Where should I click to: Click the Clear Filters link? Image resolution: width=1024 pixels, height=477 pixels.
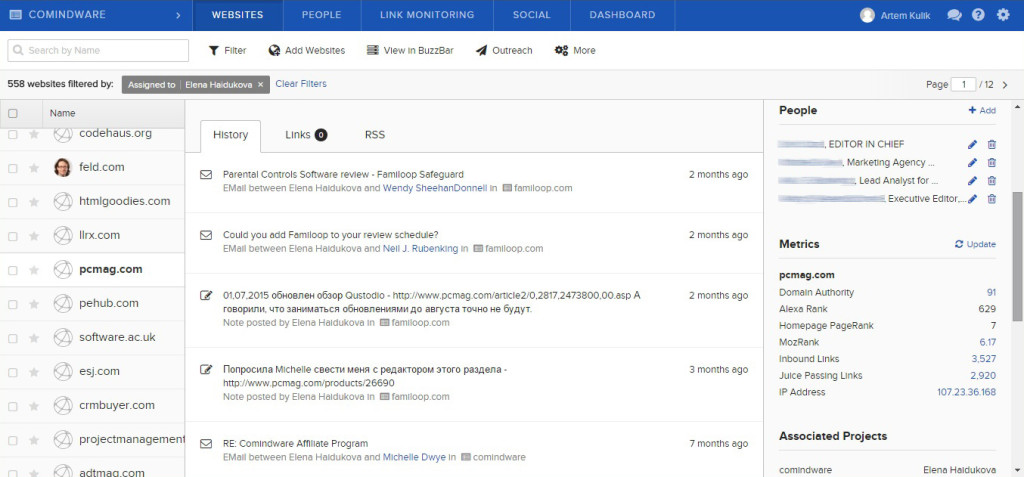pyautogui.click(x=300, y=84)
